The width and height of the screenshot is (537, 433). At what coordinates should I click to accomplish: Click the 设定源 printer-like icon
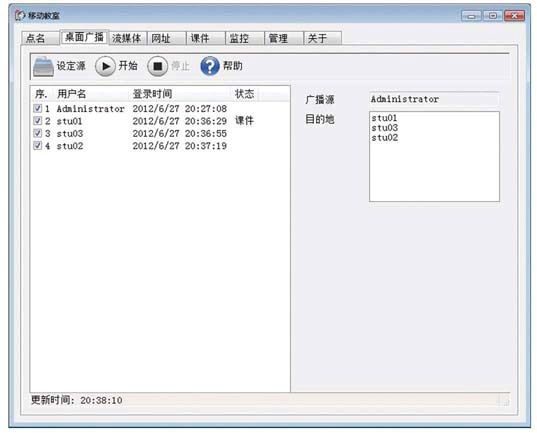click(x=43, y=66)
